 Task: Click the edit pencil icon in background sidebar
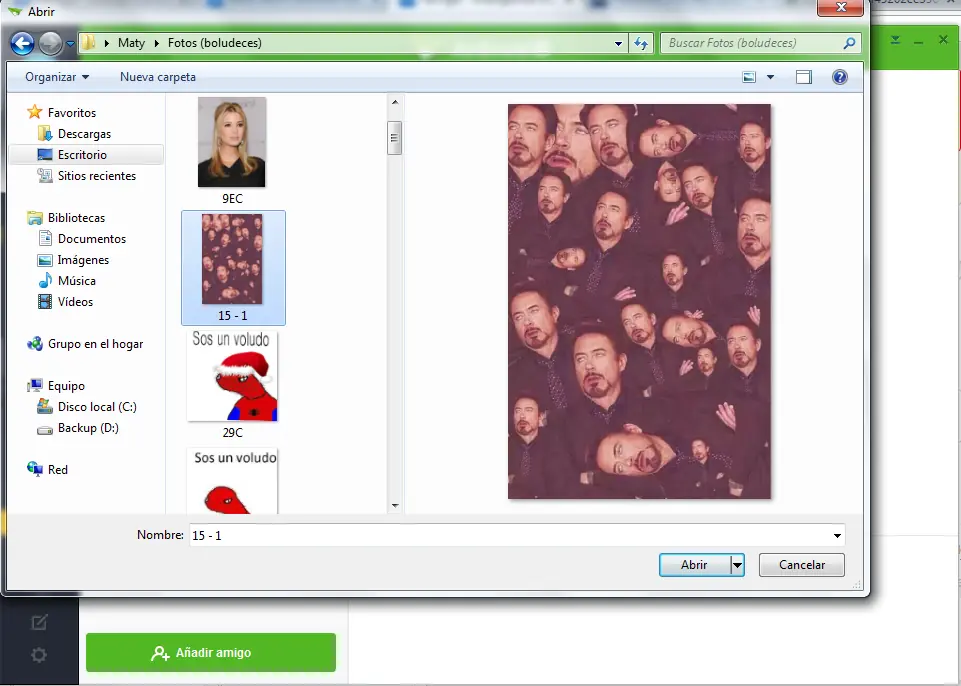39,622
